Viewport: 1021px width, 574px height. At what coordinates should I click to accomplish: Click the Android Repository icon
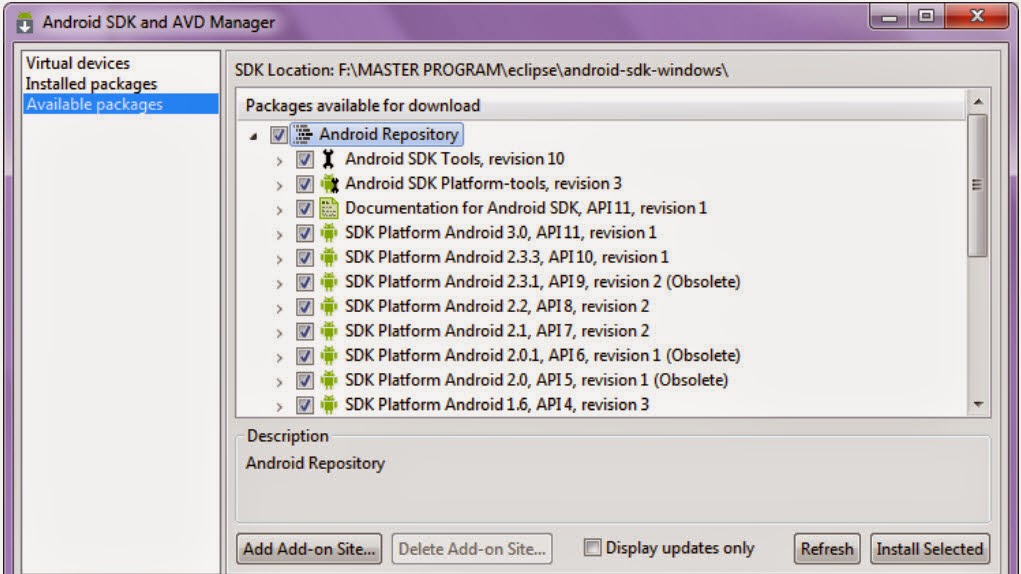pos(303,135)
